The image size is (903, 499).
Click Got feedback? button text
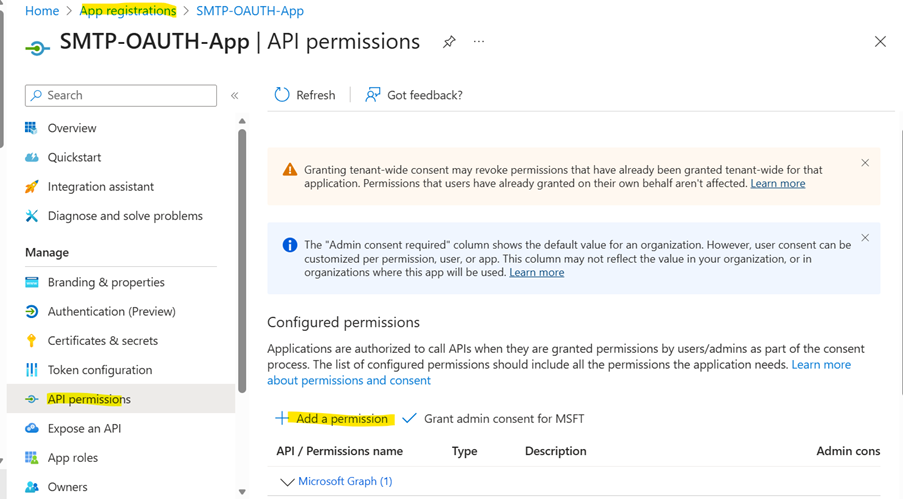[424, 95]
